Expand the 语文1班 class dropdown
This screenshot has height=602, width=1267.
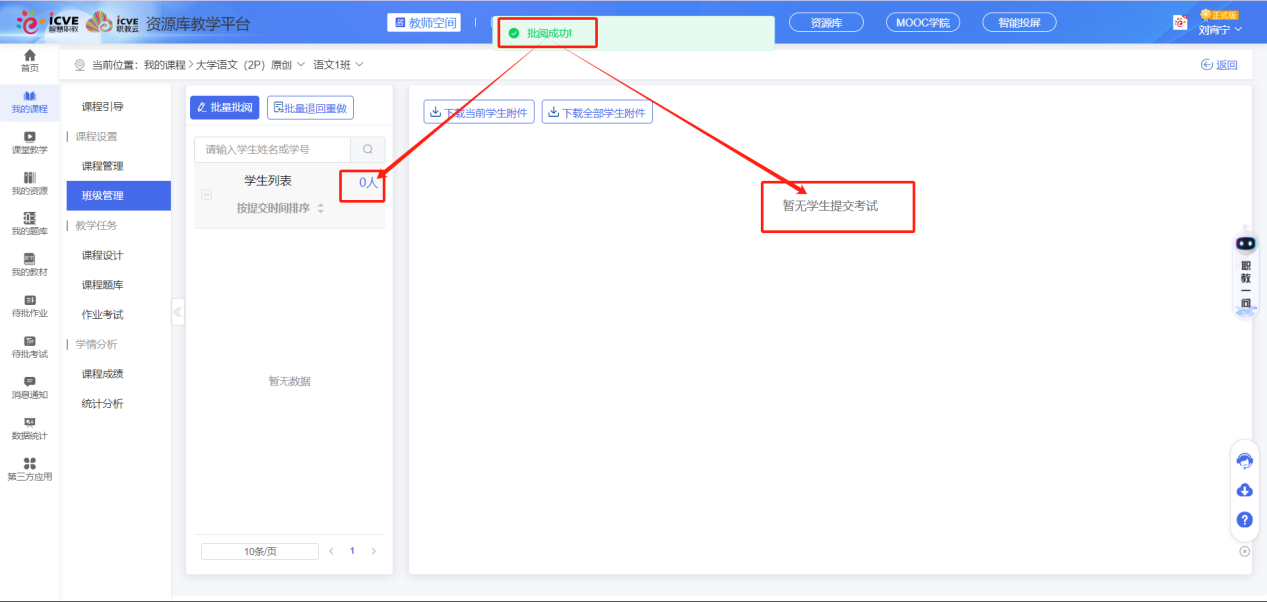359,65
